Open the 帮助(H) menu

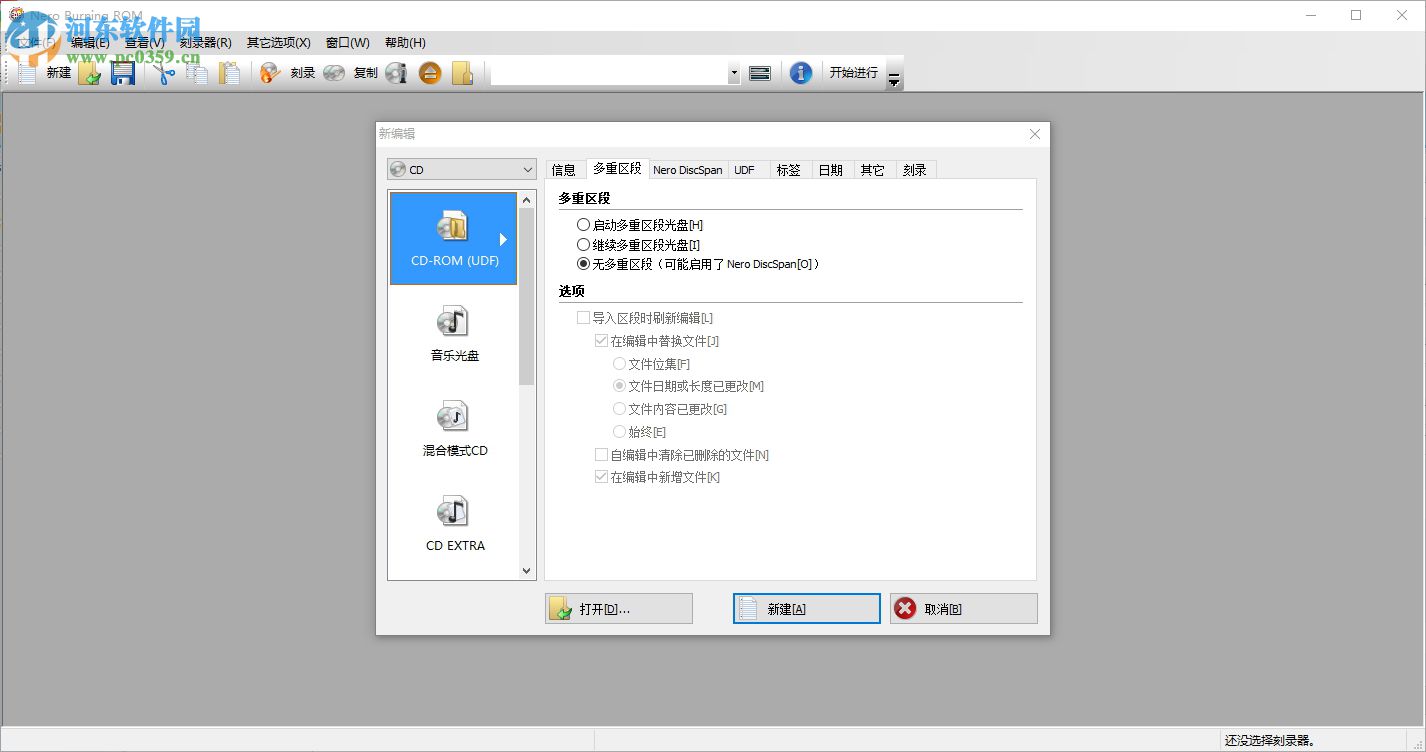tap(405, 43)
